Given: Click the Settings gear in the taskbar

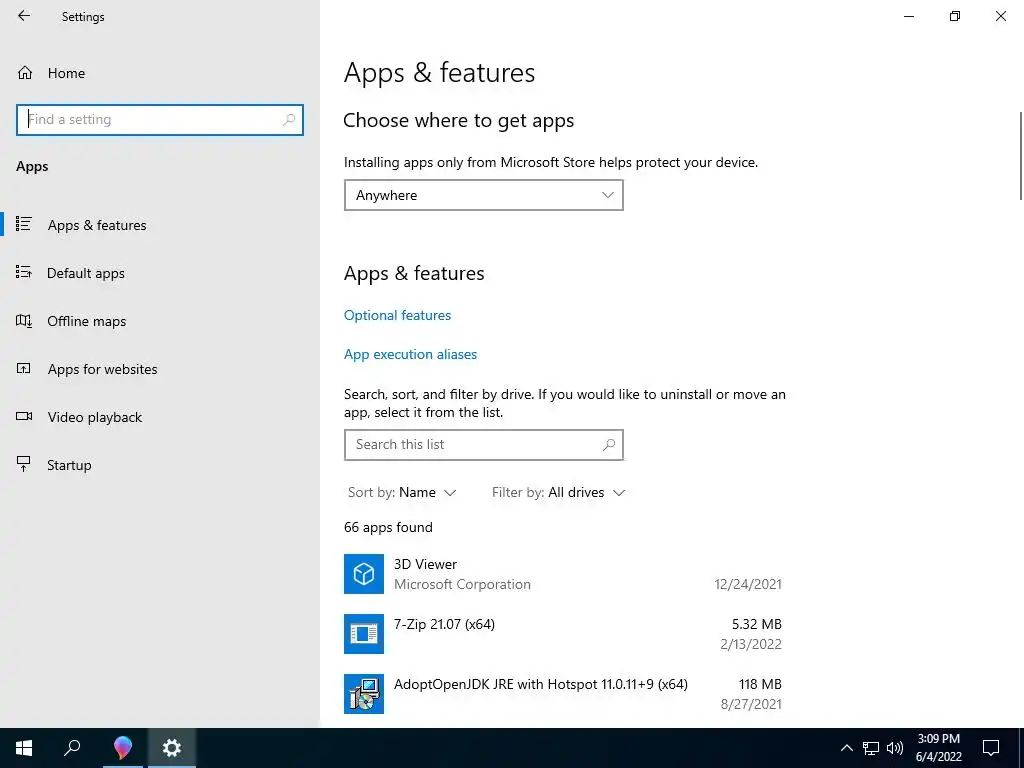Looking at the screenshot, I should coord(172,748).
